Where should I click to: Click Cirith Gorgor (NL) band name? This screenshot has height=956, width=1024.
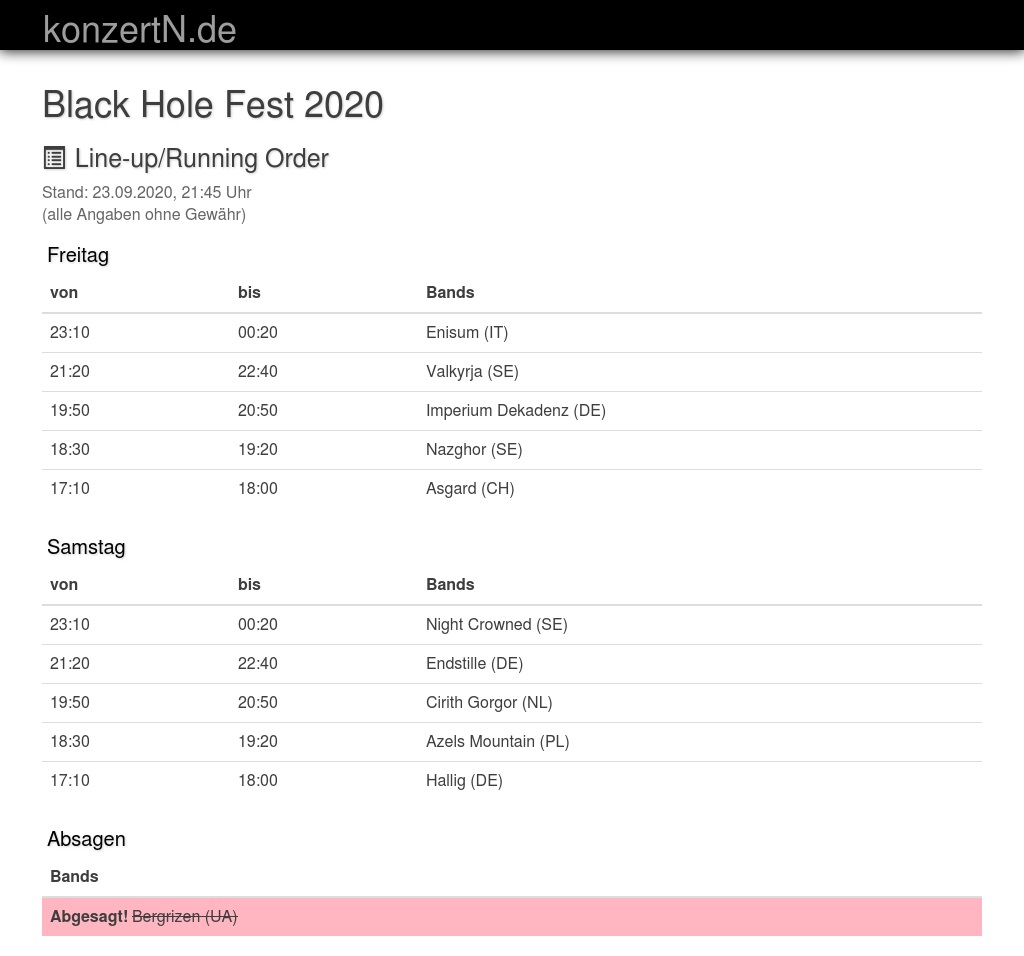[x=489, y=703]
